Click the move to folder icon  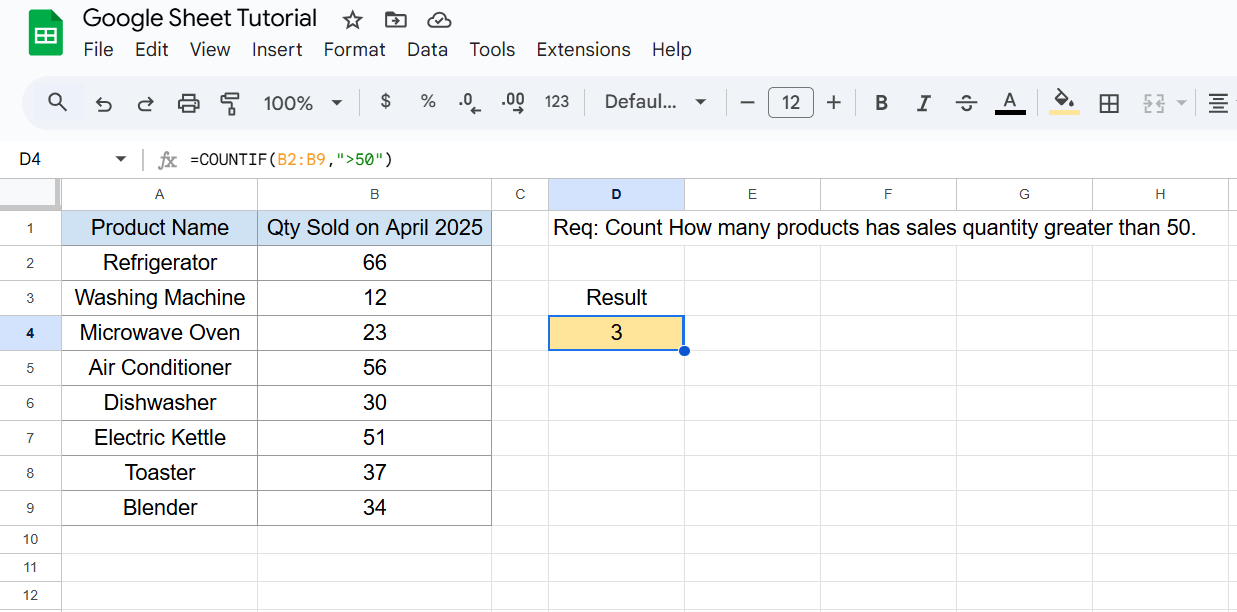[395, 20]
